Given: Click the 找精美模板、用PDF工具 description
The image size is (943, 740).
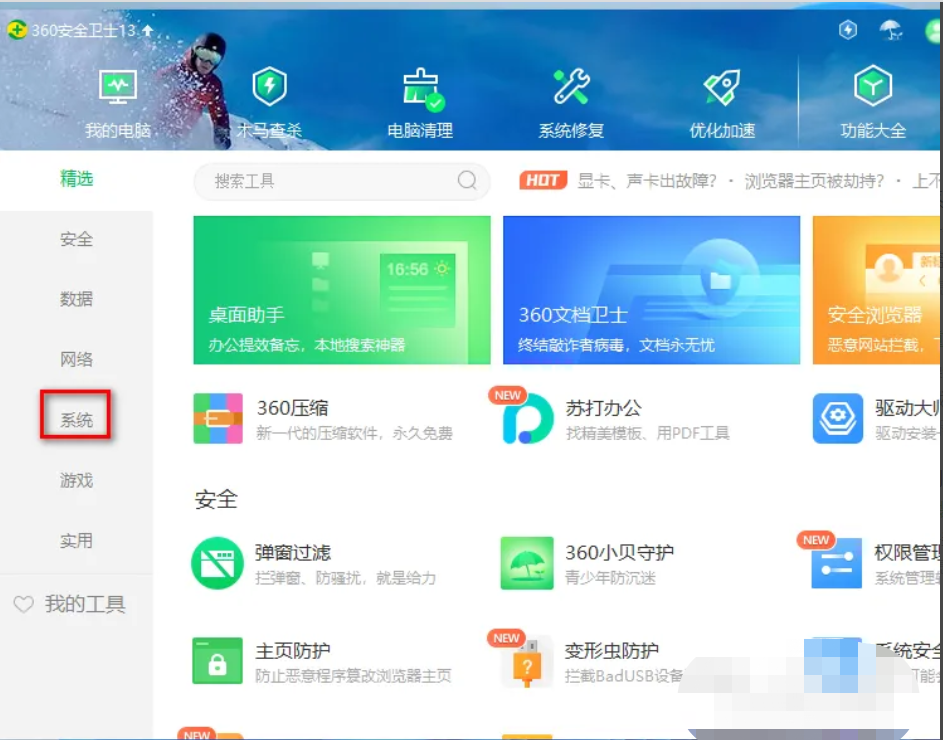Looking at the screenshot, I should 648,433.
